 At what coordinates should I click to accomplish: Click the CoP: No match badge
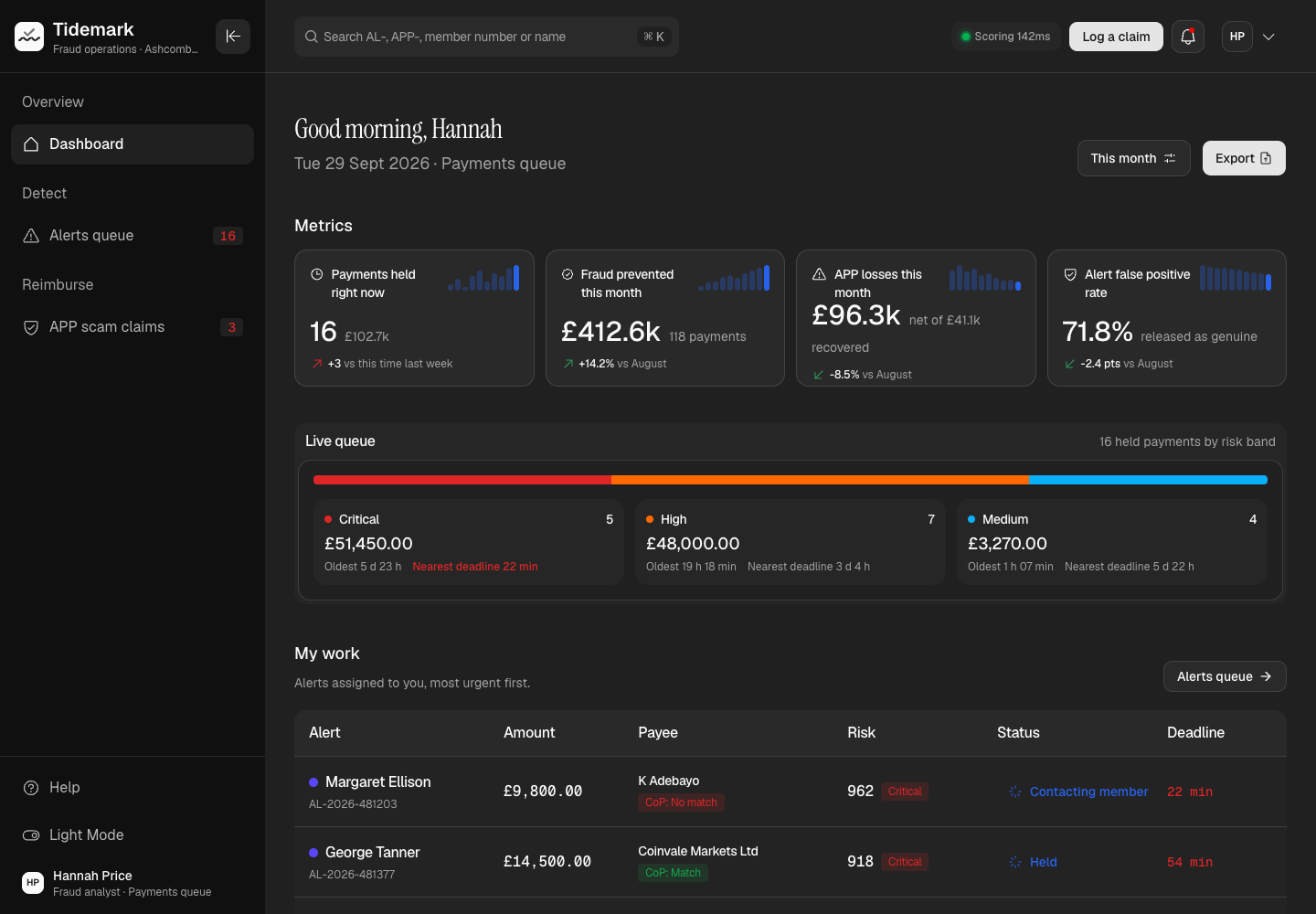[681, 802]
